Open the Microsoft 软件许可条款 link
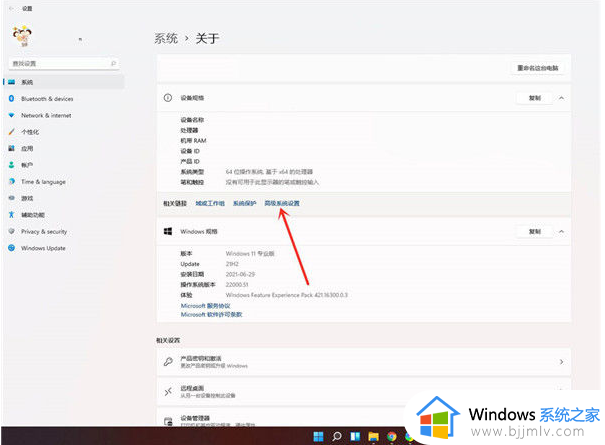Viewport: 605px width, 445px height. click(x=211, y=315)
